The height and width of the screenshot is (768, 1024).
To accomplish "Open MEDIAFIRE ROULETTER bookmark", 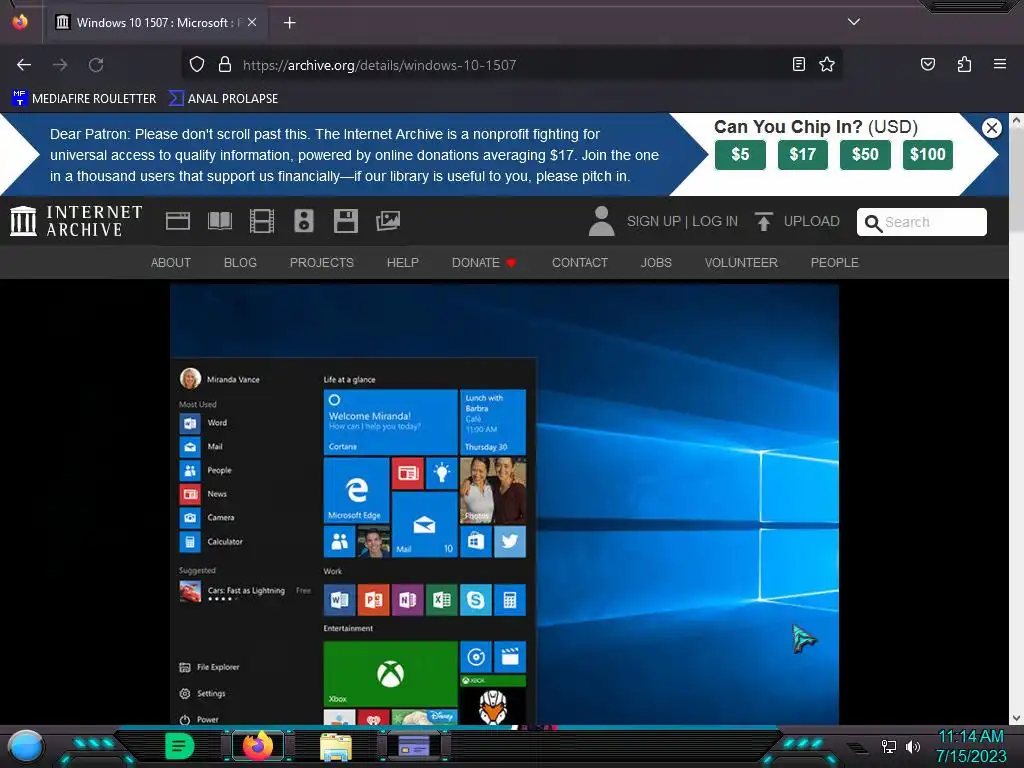I will point(84,99).
